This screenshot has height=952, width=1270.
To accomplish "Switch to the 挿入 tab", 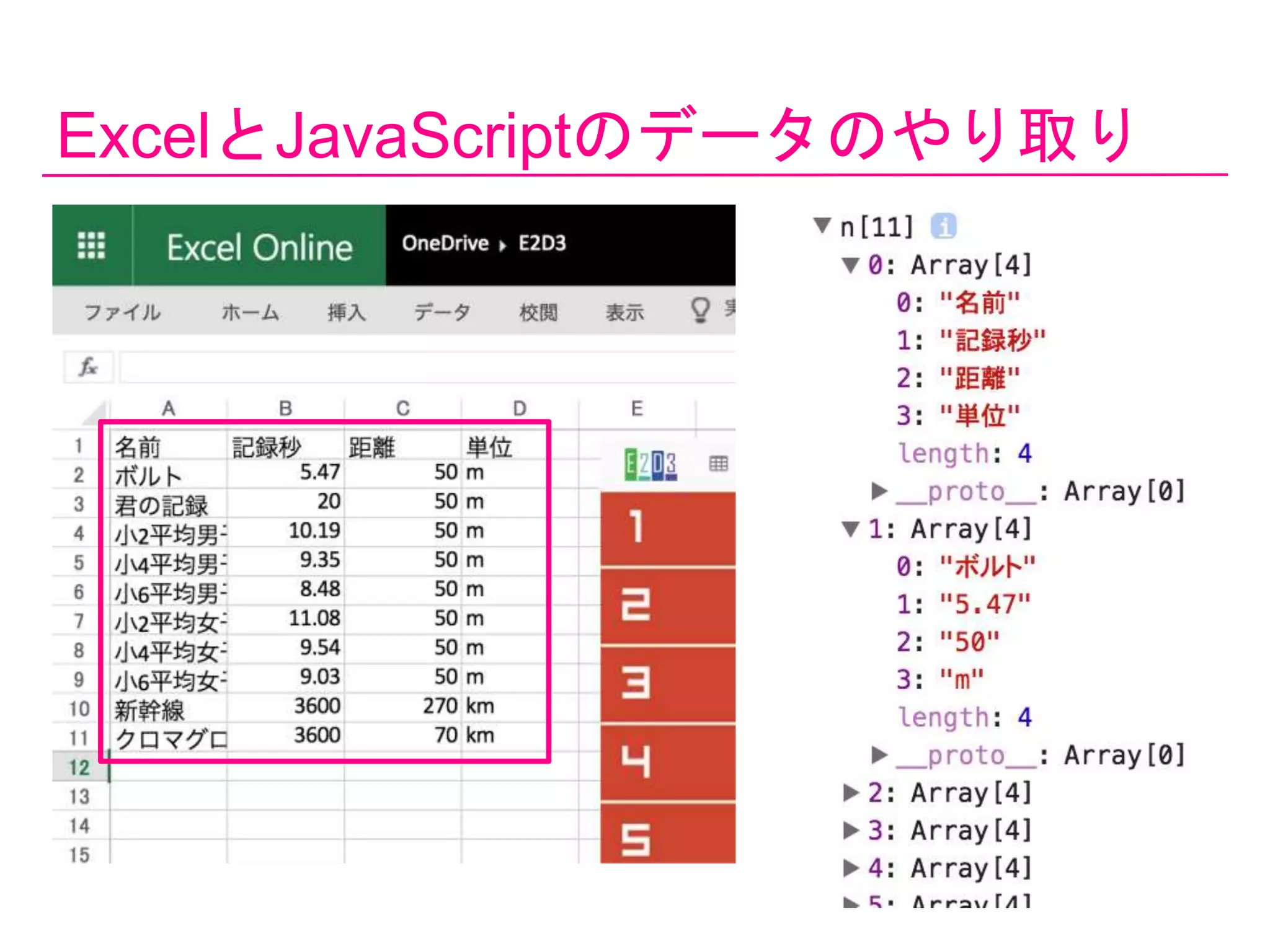I will pos(347,312).
